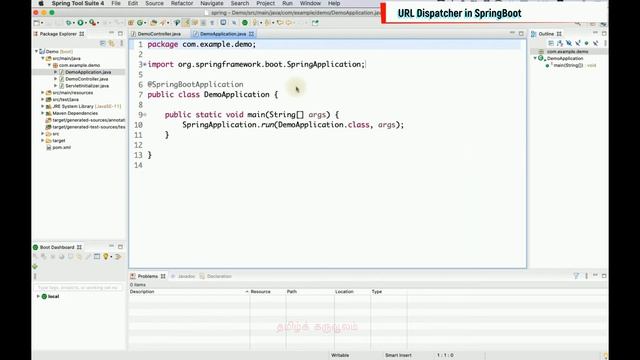Open the Window menu

(310, 3)
